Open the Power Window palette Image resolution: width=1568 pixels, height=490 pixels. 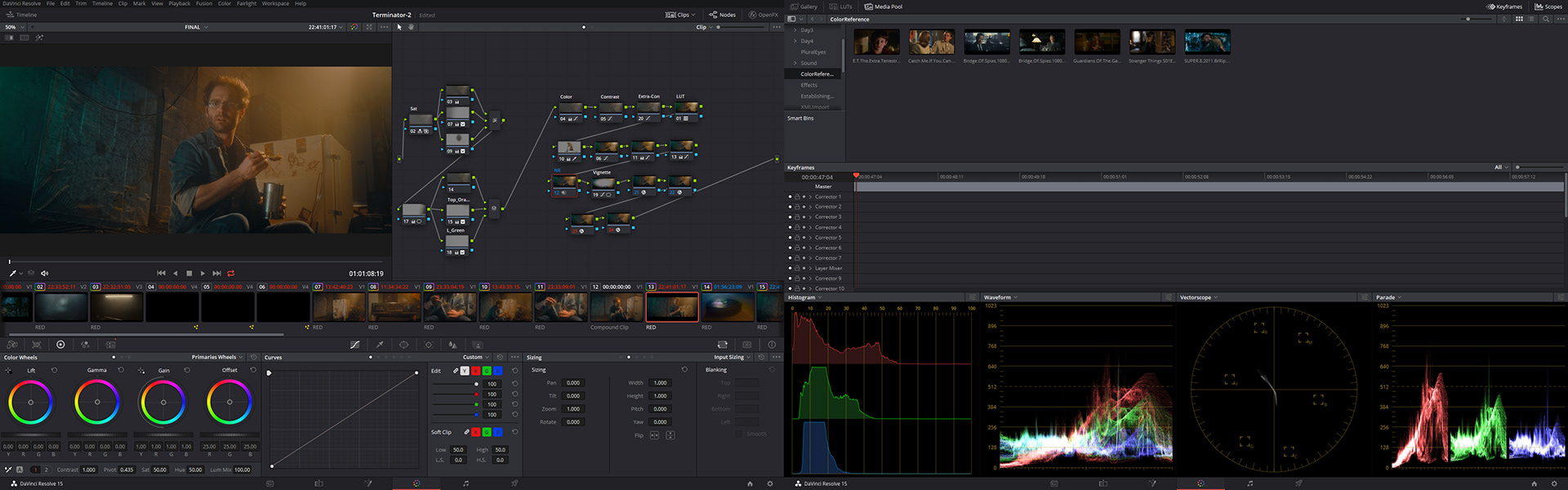coord(403,345)
